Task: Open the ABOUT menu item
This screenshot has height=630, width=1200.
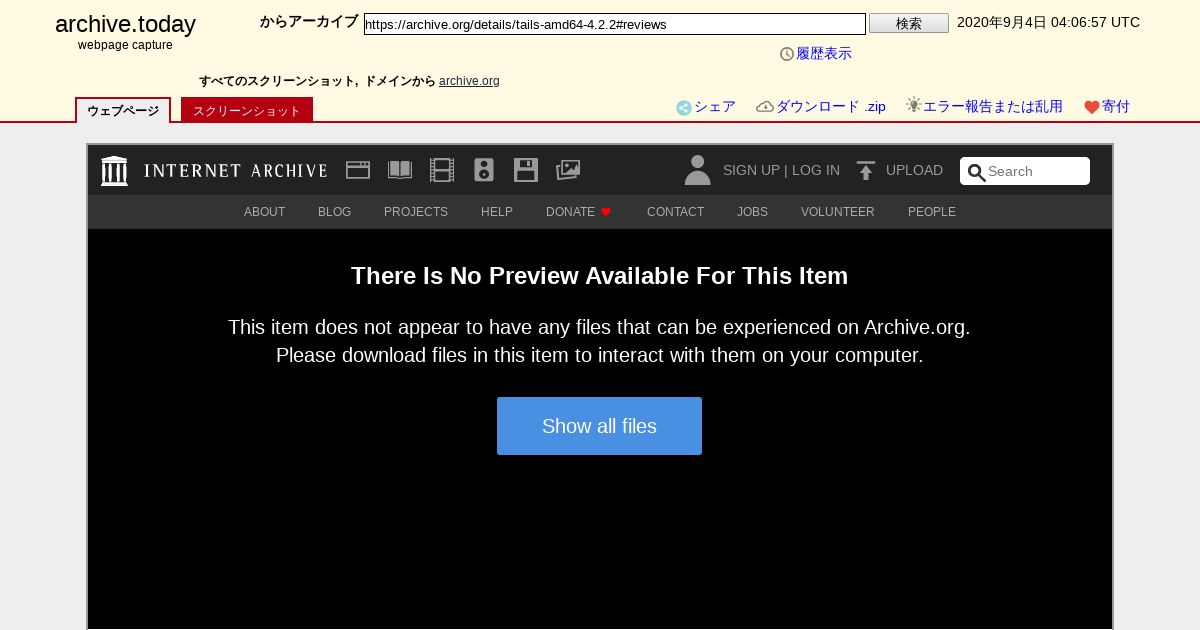Action: coord(265,212)
